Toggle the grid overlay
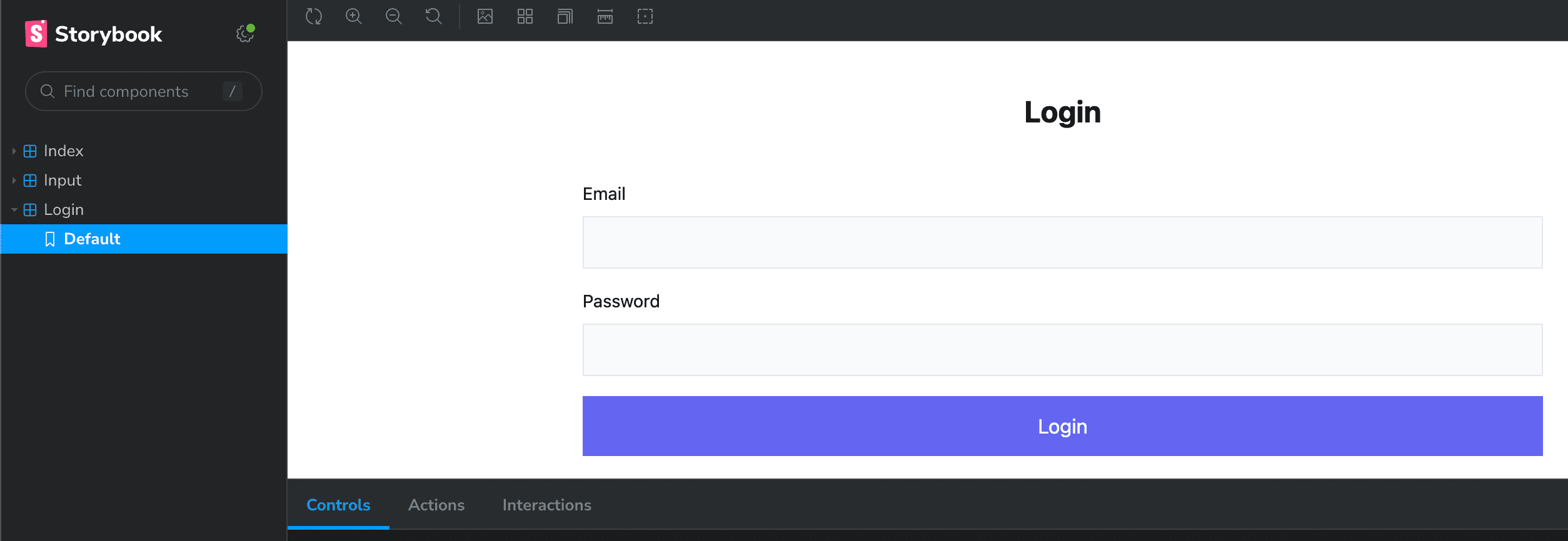 pos(525,16)
